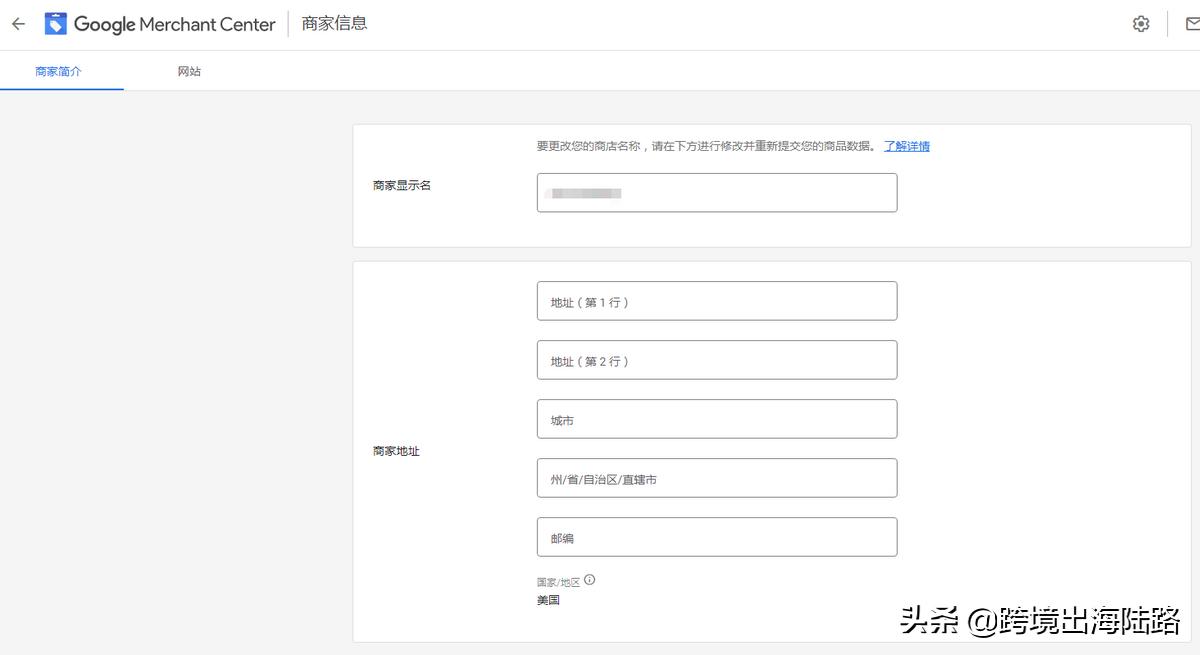Select the 城市 input field

[x=717, y=419]
